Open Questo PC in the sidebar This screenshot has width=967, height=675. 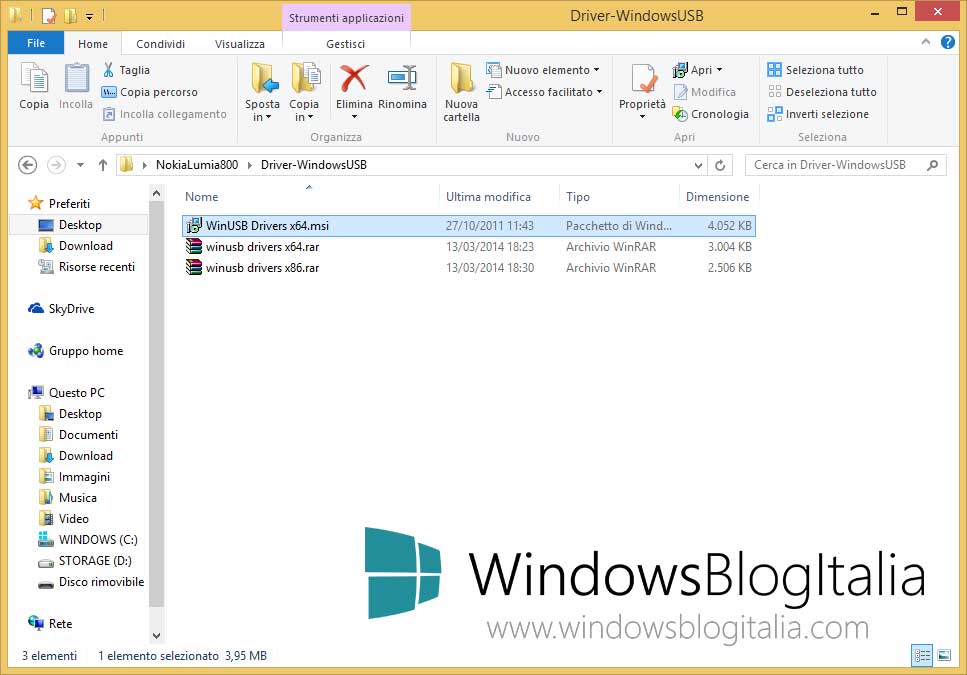click(67, 393)
